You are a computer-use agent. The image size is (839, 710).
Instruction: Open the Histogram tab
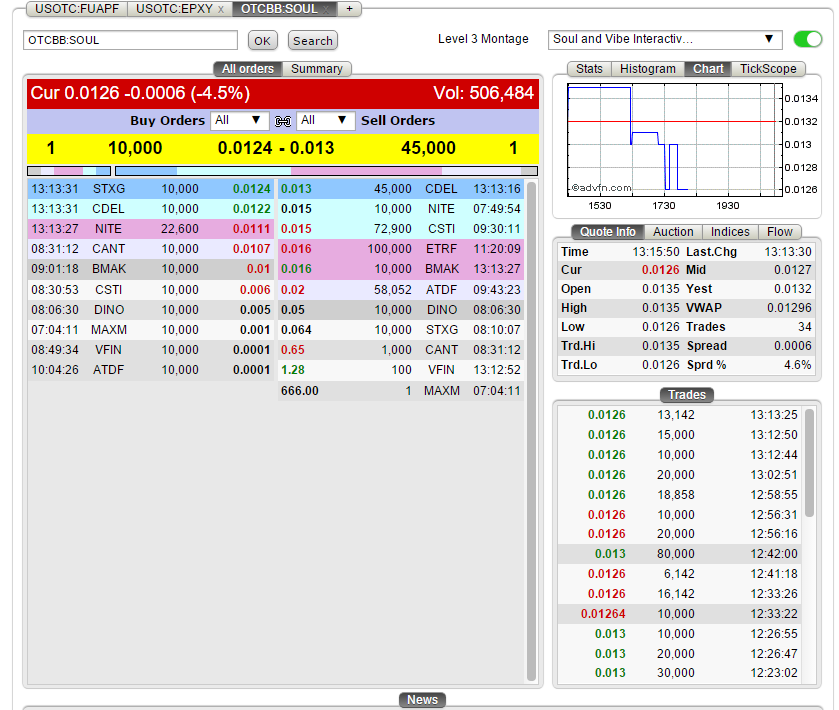coord(647,69)
